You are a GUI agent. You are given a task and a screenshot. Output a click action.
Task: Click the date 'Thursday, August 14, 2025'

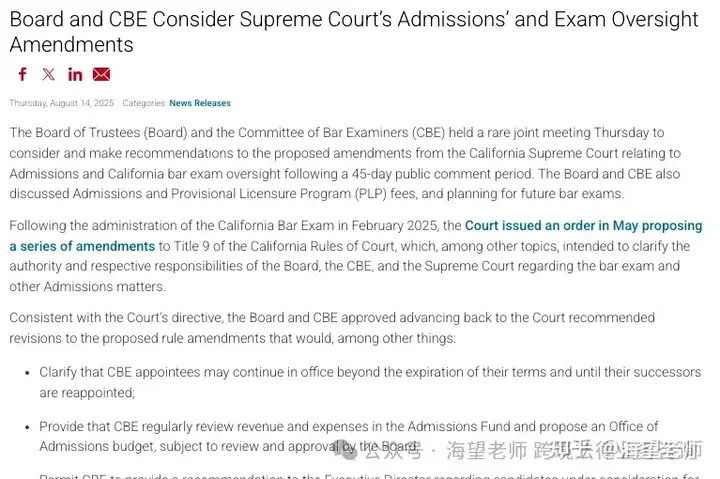click(62, 103)
